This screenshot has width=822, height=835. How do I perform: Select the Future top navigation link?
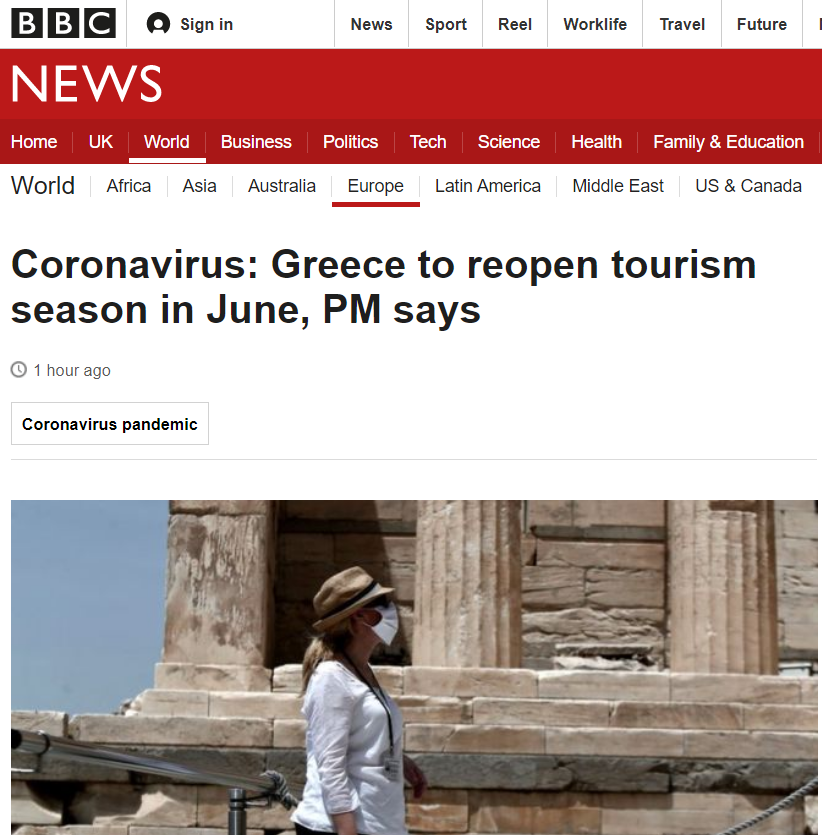762,24
